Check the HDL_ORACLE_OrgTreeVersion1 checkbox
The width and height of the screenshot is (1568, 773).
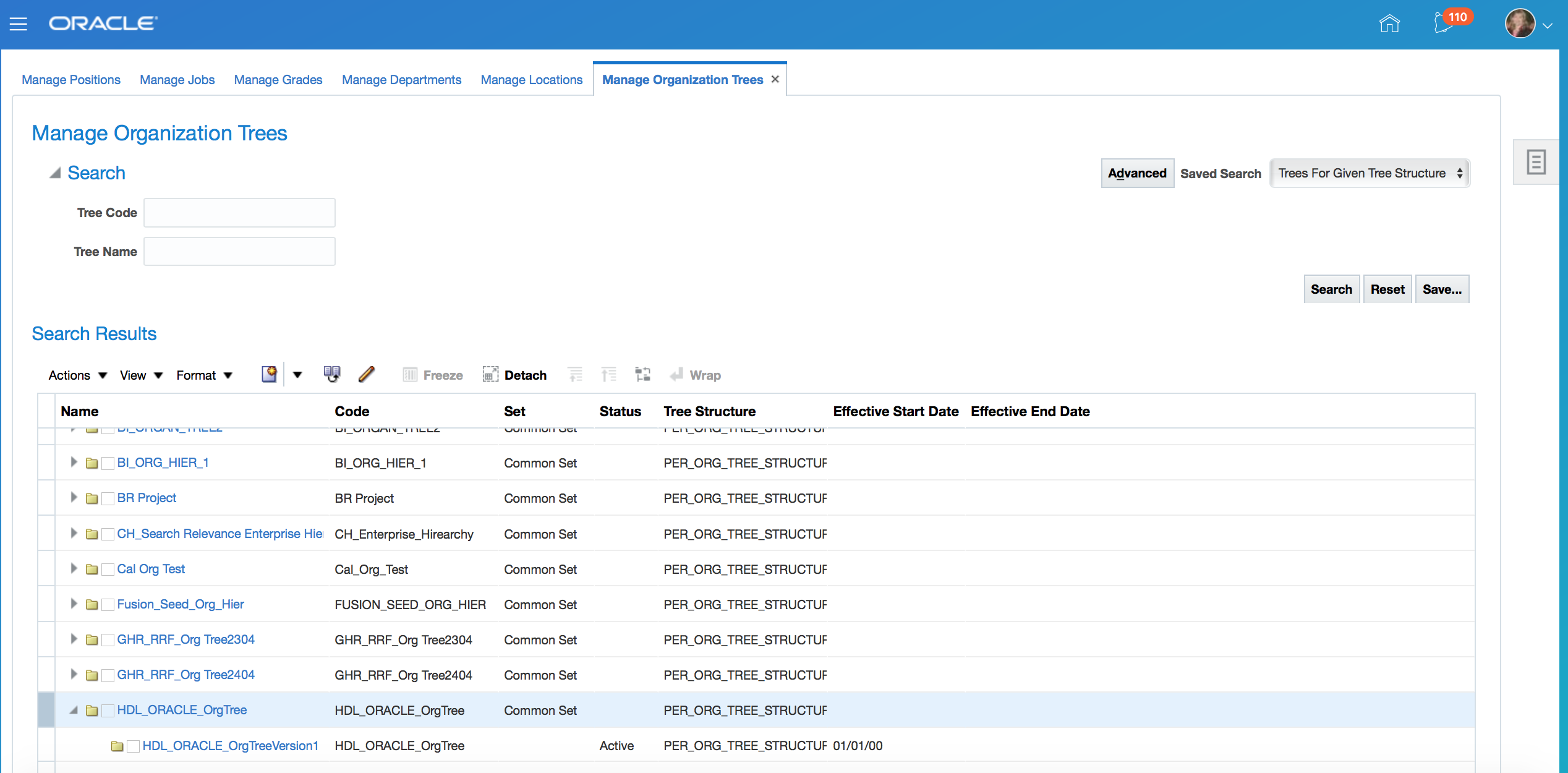[x=133, y=746]
